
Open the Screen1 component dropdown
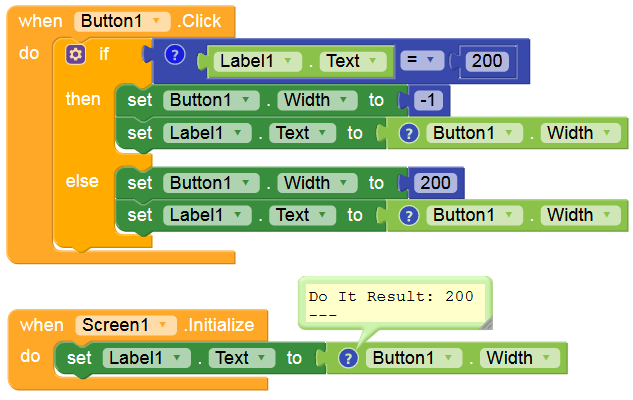pyautogui.click(x=166, y=325)
